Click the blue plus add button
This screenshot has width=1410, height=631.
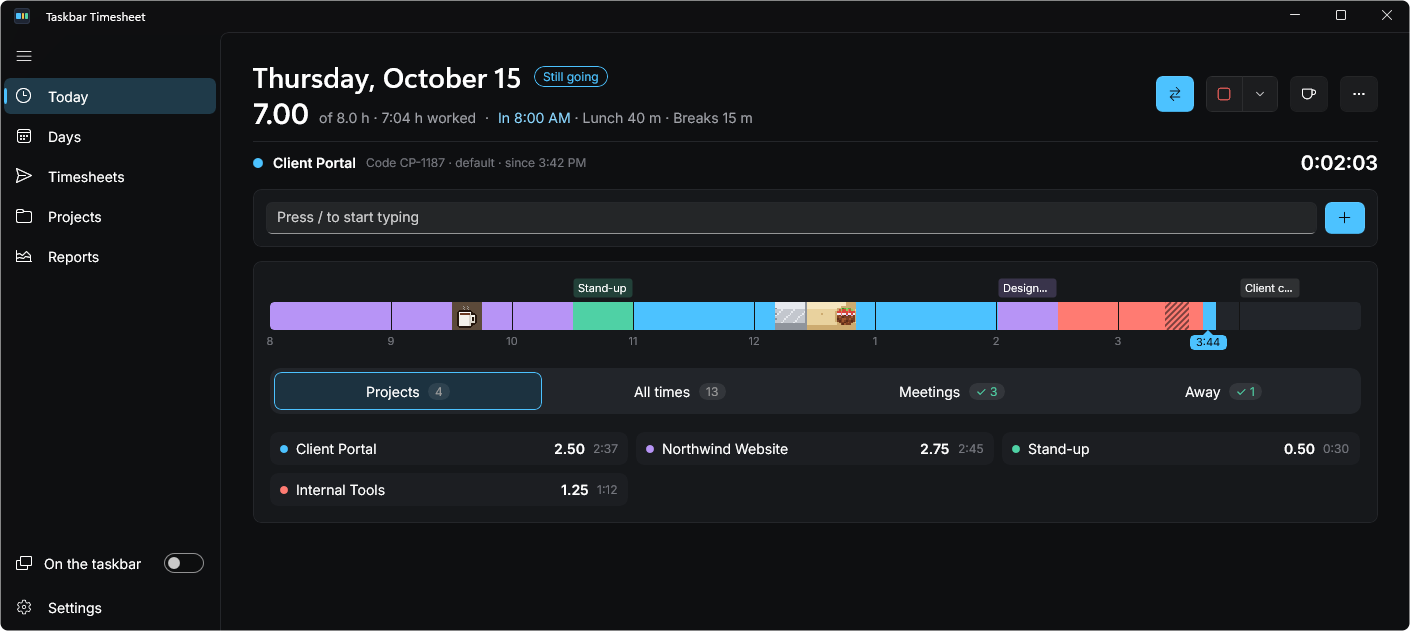coord(1345,217)
